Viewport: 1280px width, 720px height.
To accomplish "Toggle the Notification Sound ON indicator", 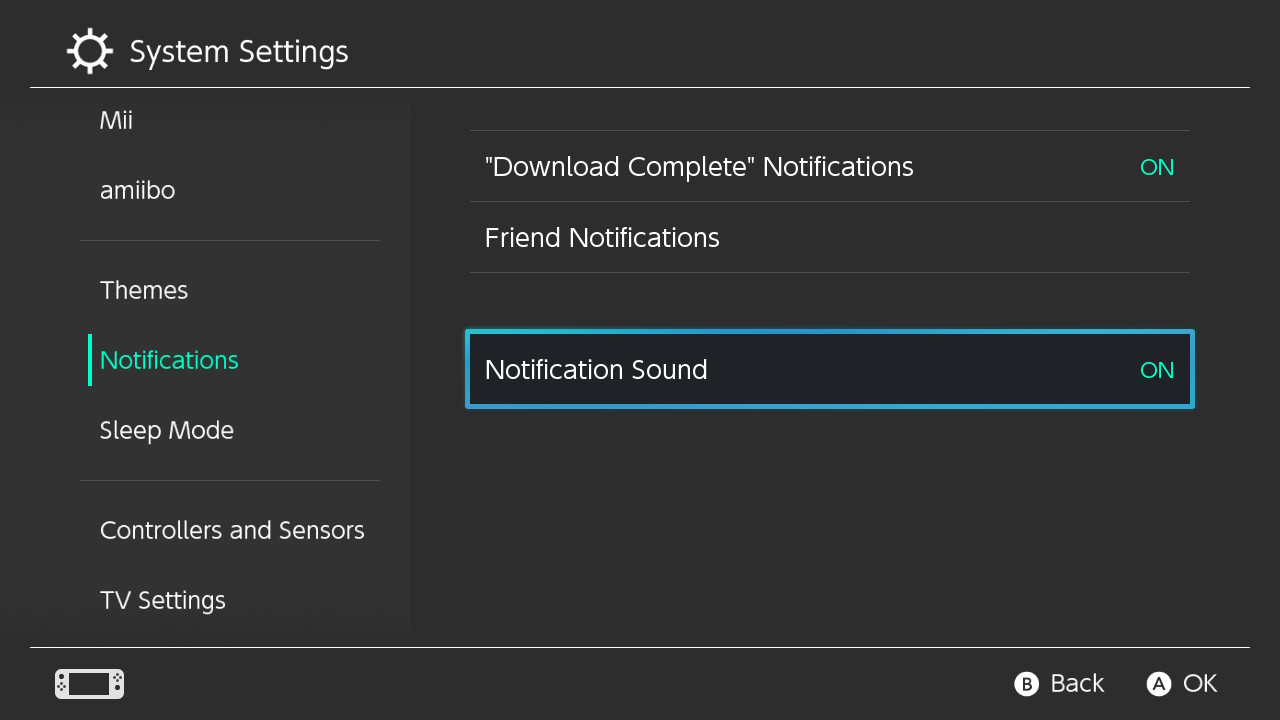I will click(1156, 370).
